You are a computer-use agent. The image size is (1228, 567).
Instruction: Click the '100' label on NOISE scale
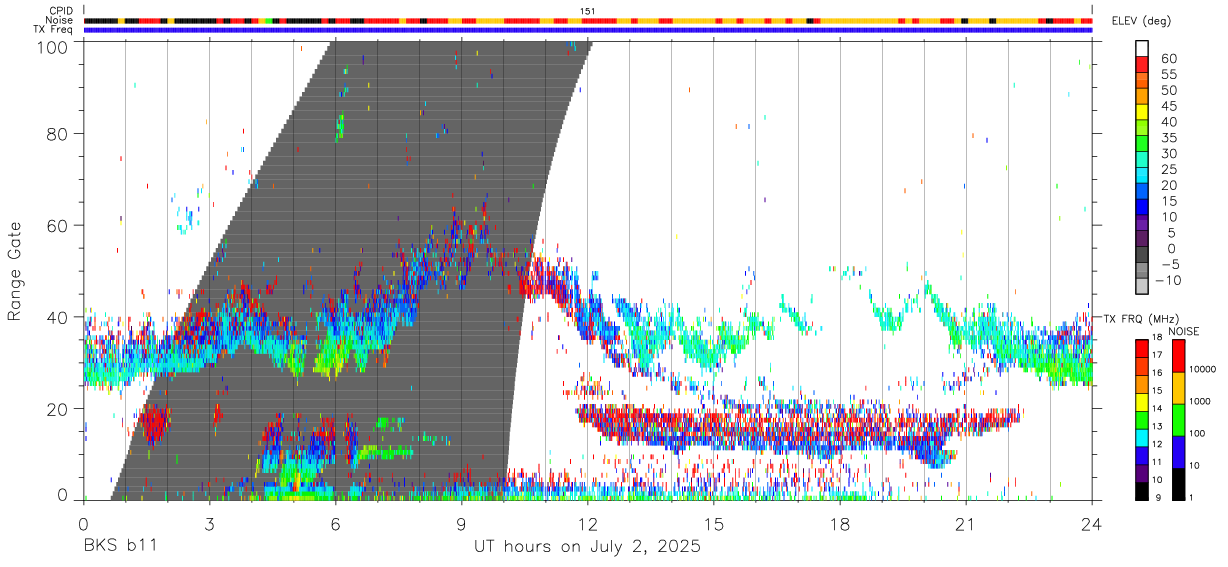[1195, 433]
